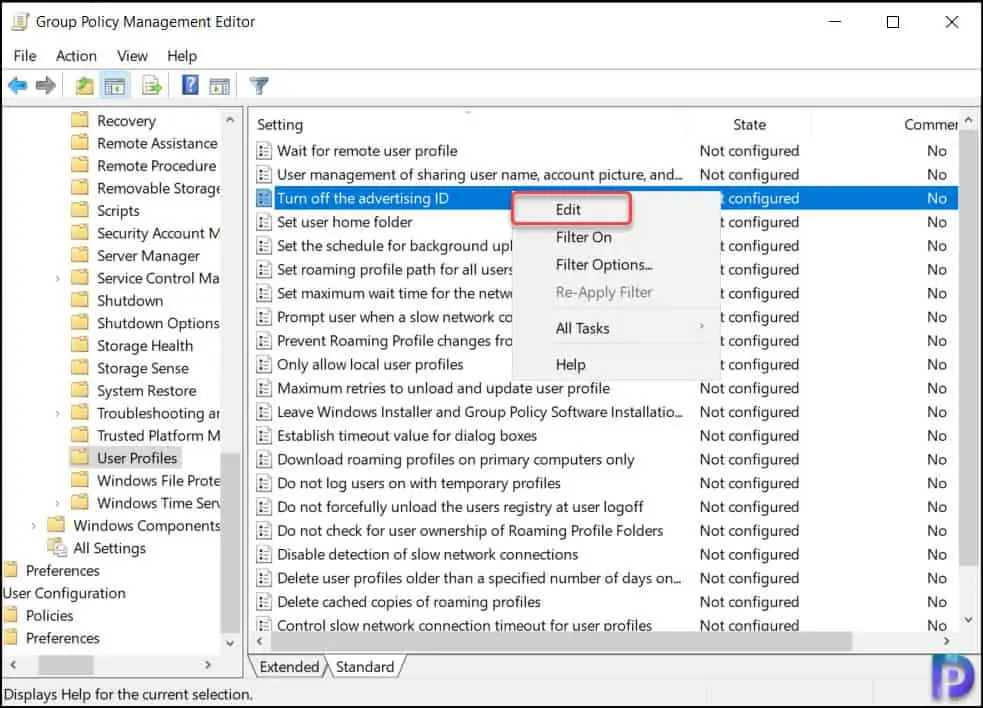The width and height of the screenshot is (983, 708).
Task: Click the Up one level folder icon
Action: coord(84,85)
